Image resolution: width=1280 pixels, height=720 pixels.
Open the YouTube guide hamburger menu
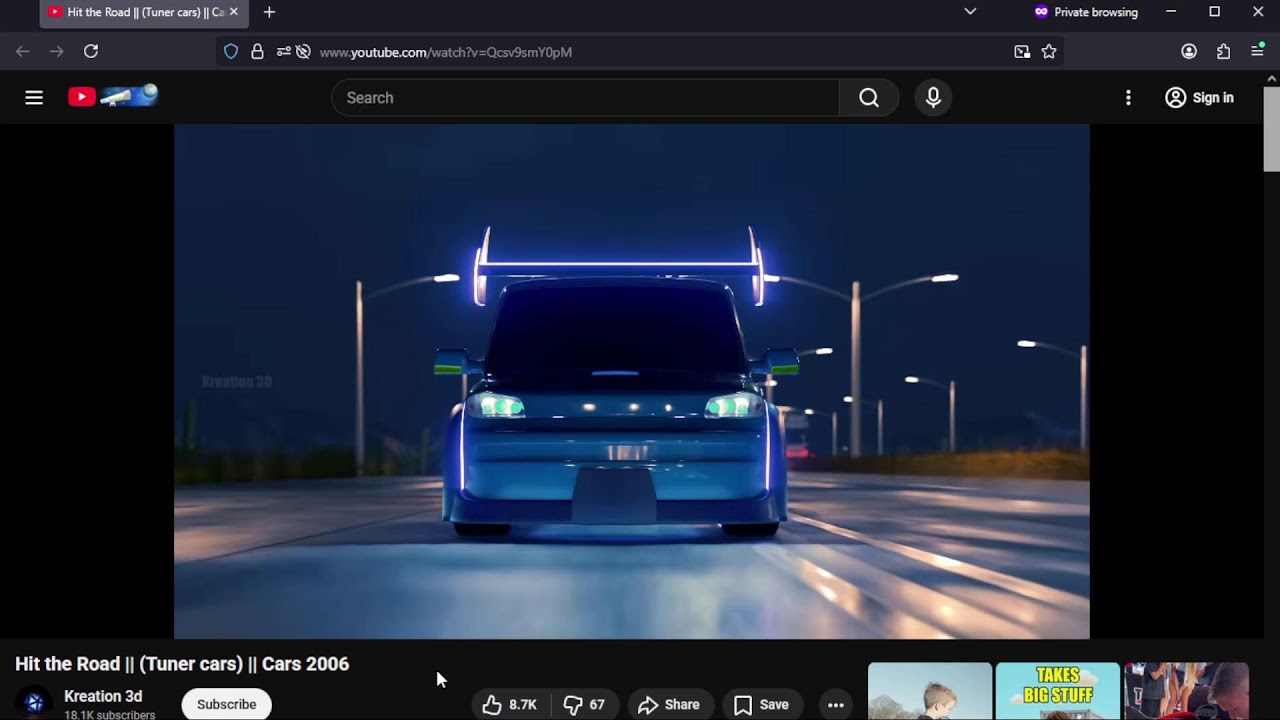point(34,97)
